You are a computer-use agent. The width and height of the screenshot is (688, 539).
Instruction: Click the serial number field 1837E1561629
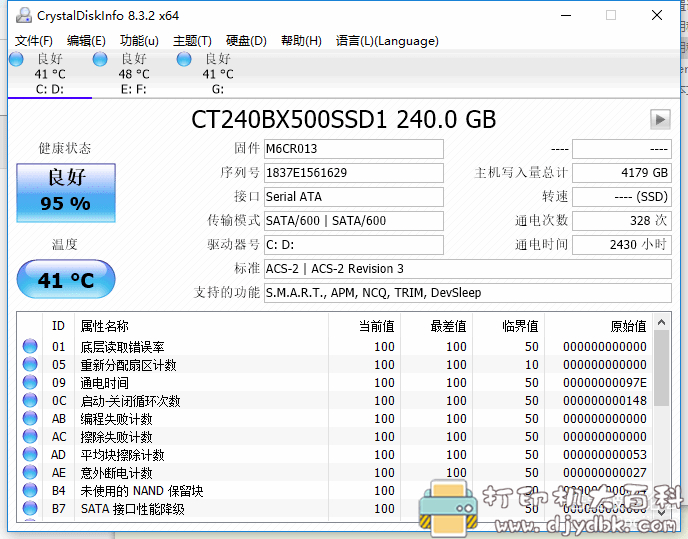pyautogui.click(x=354, y=173)
